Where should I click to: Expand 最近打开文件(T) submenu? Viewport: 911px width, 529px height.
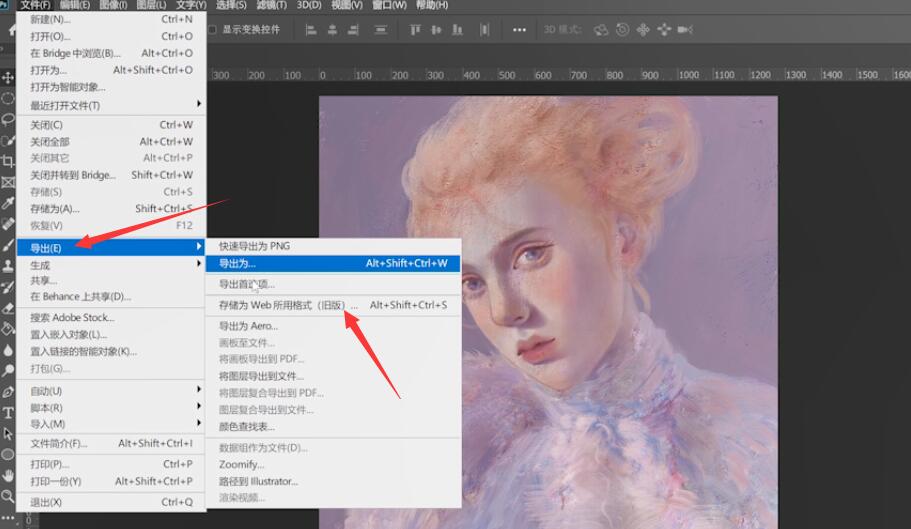coord(110,105)
